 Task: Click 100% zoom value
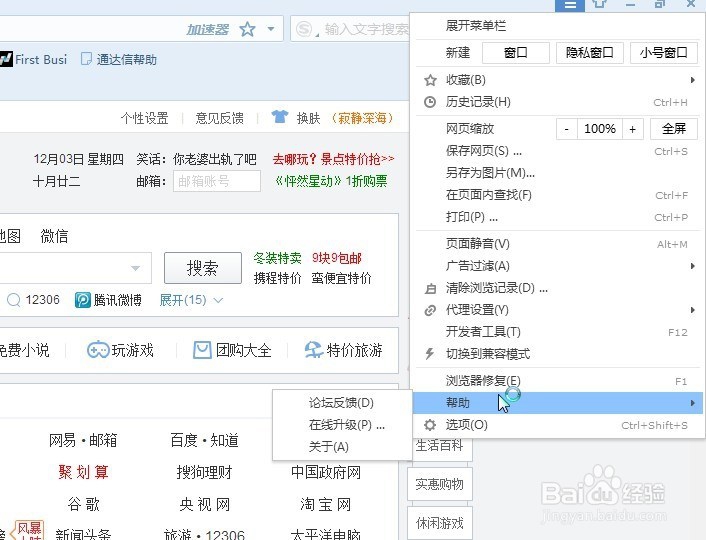[599, 129]
